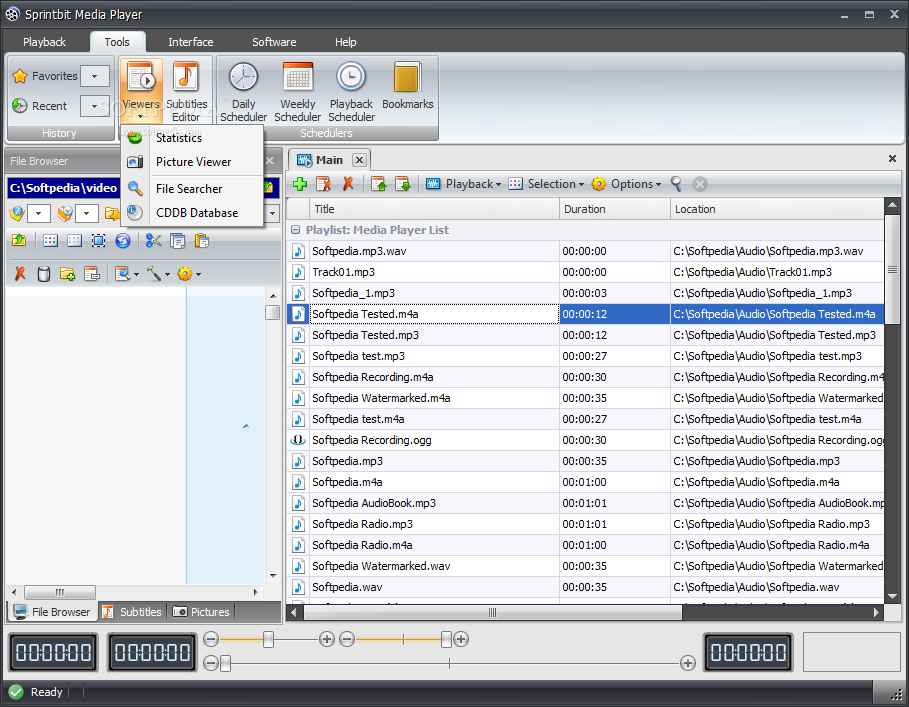Choose File Searcher from the Viewers menu
The height and width of the screenshot is (707, 909).
[x=192, y=189]
